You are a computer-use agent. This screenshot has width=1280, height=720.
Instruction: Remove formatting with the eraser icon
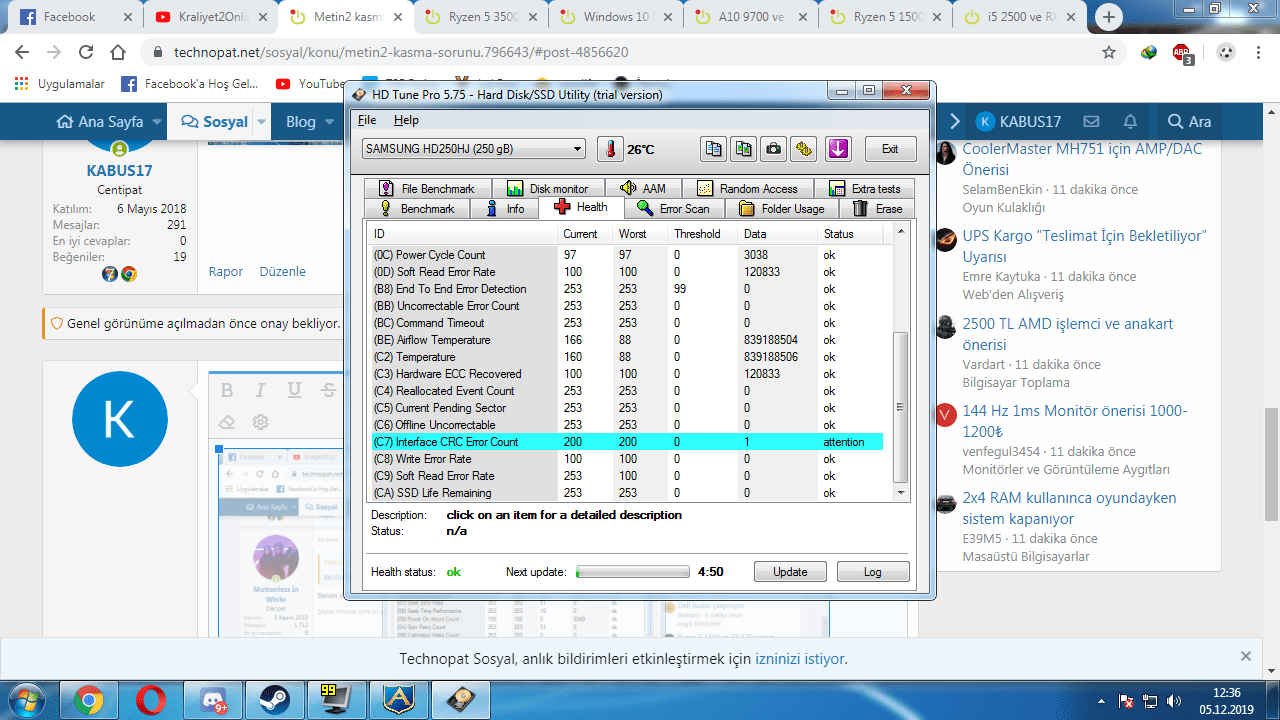(x=227, y=422)
